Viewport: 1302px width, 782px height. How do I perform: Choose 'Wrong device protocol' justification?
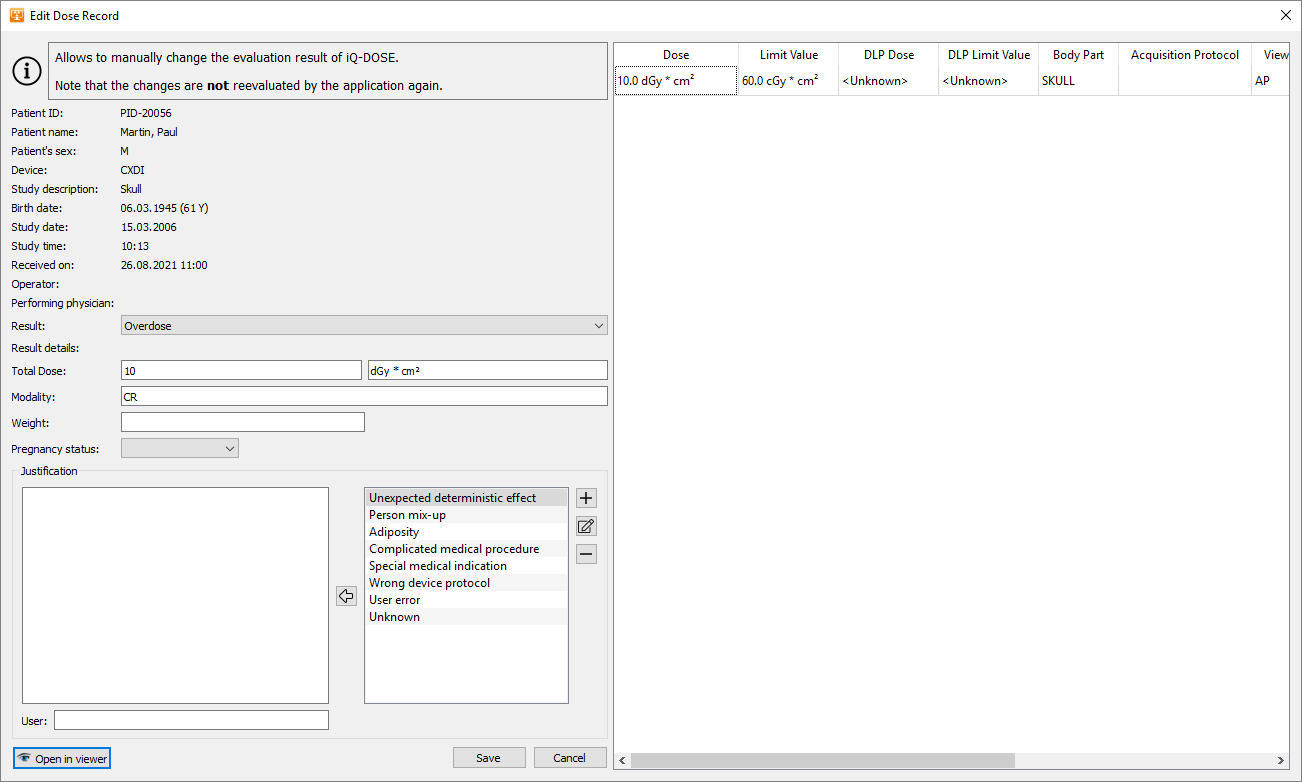point(429,583)
